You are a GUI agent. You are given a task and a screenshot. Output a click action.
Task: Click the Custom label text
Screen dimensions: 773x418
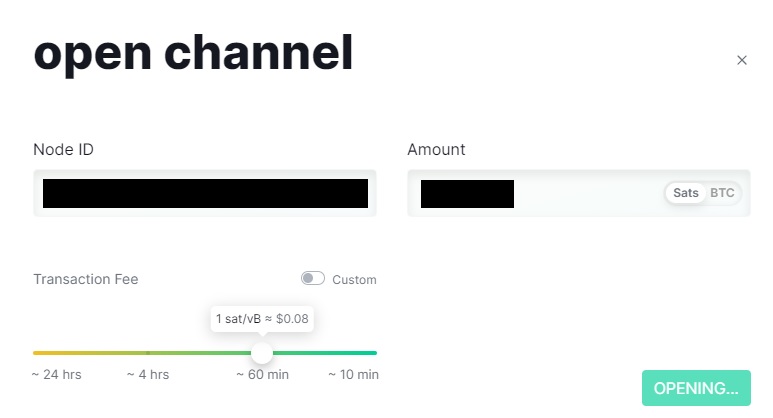[x=354, y=280]
